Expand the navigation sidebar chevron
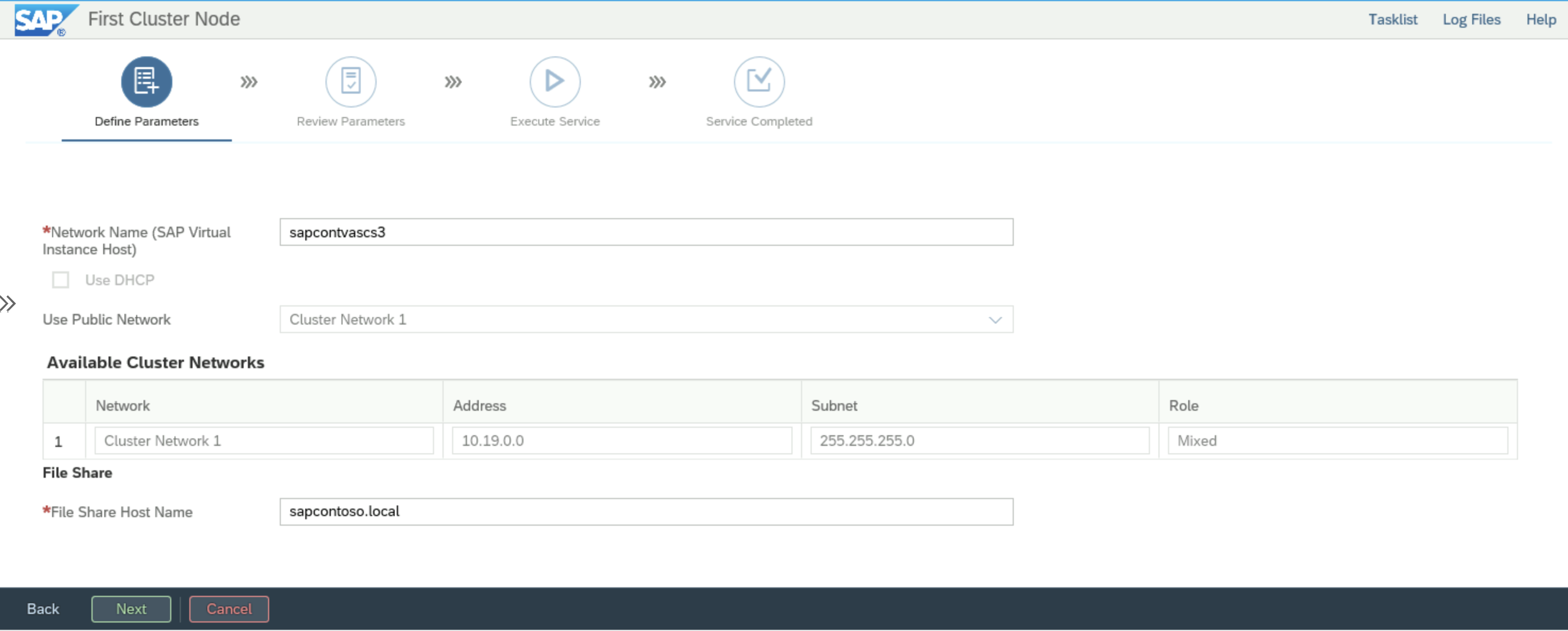Screen dimensions: 1568x631 (x=8, y=305)
